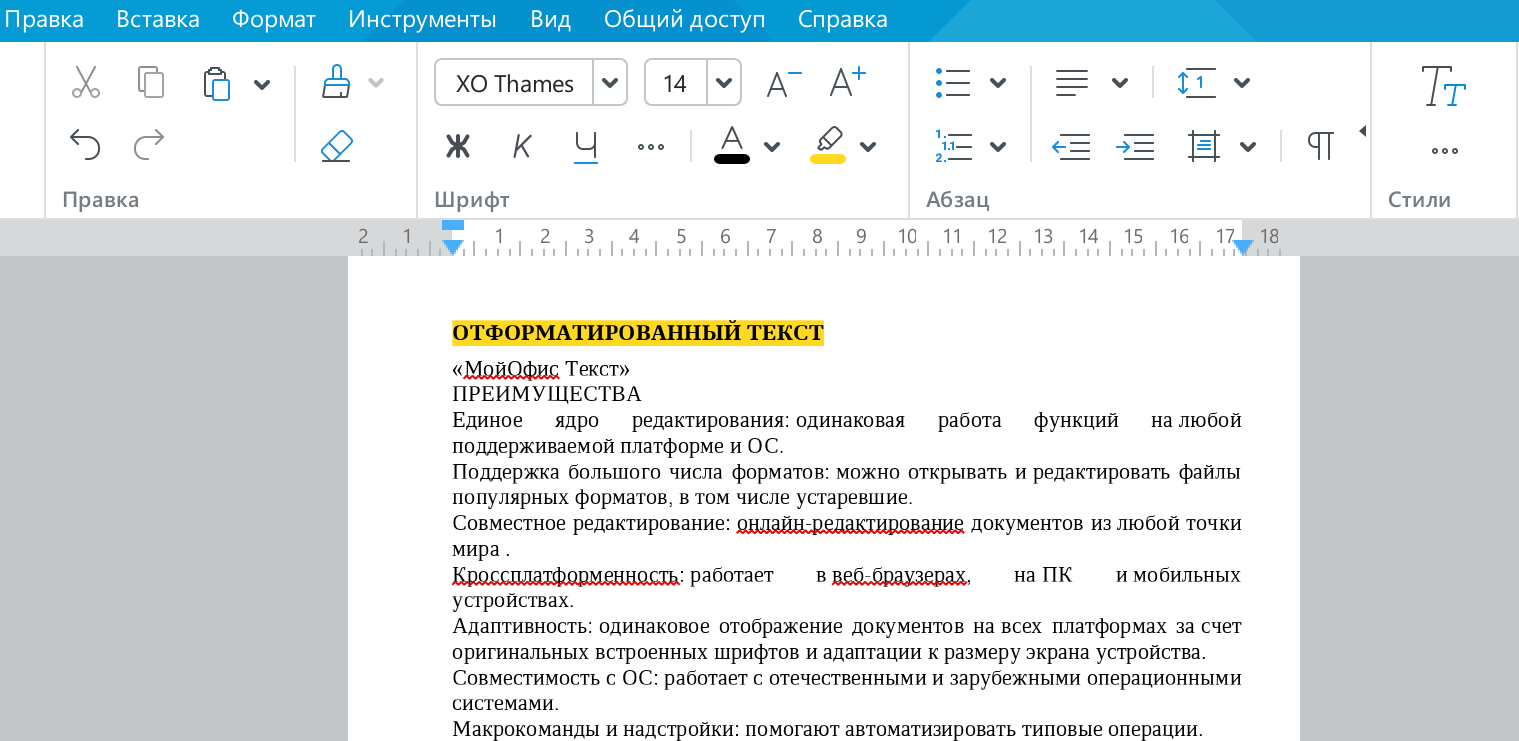This screenshot has height=741, width=1519.
Task: Toggle bold formatting (Ж)
Action: click(x=457, y=147)
